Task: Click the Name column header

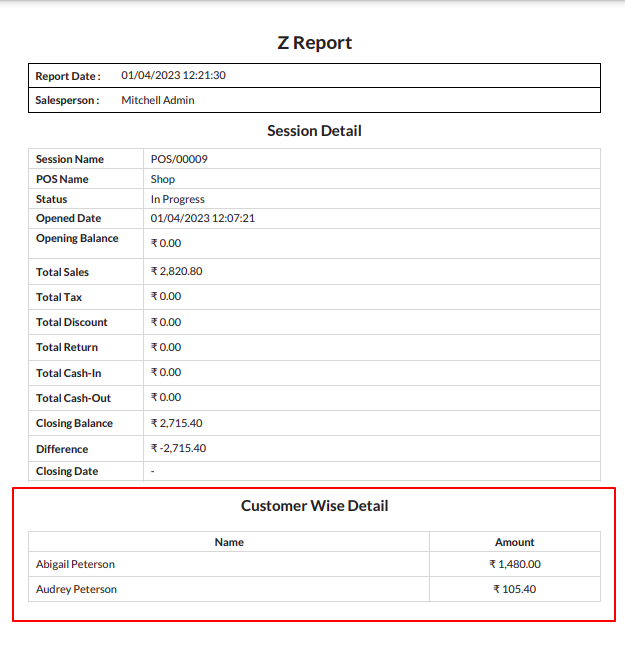Action: pos(229,542)
